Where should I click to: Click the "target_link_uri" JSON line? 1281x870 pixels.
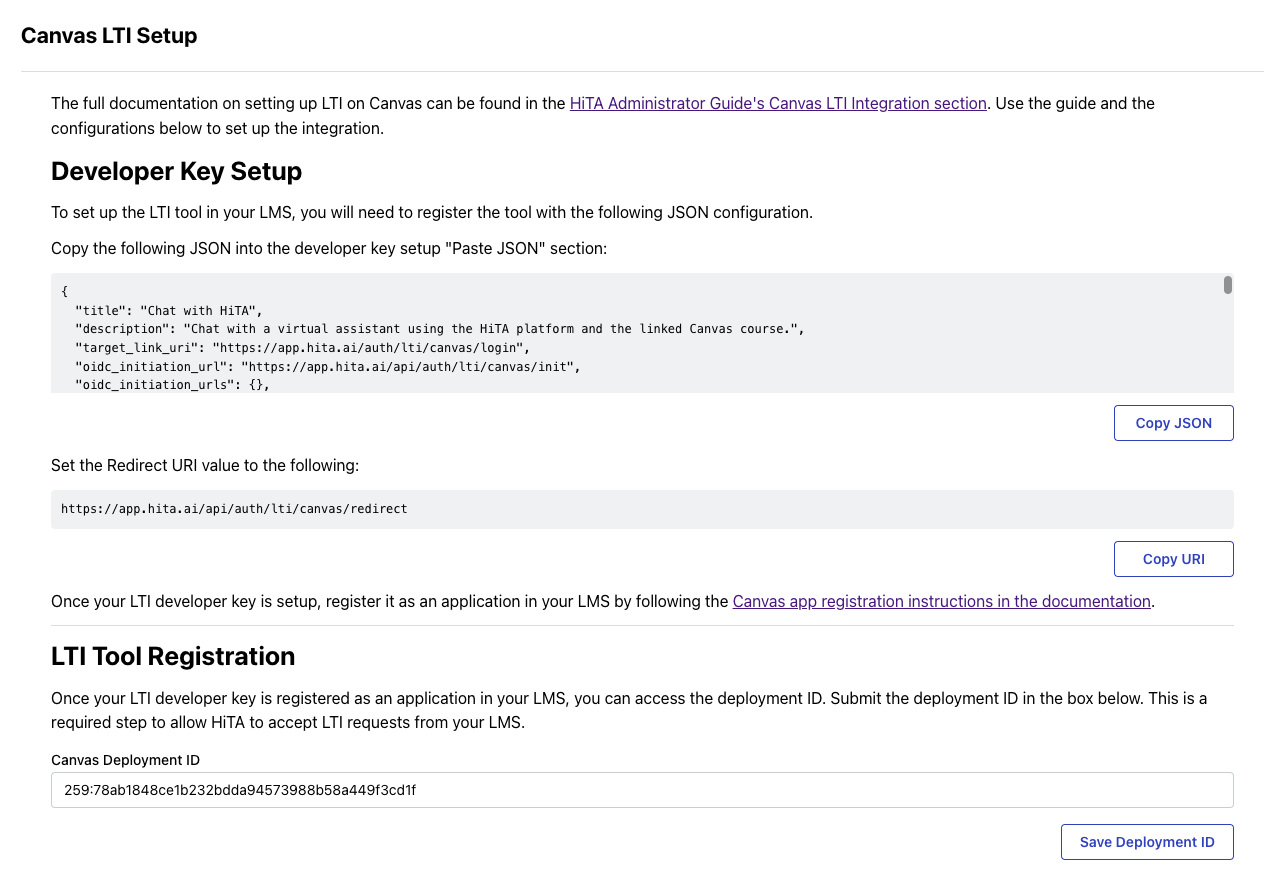[302, 347]
